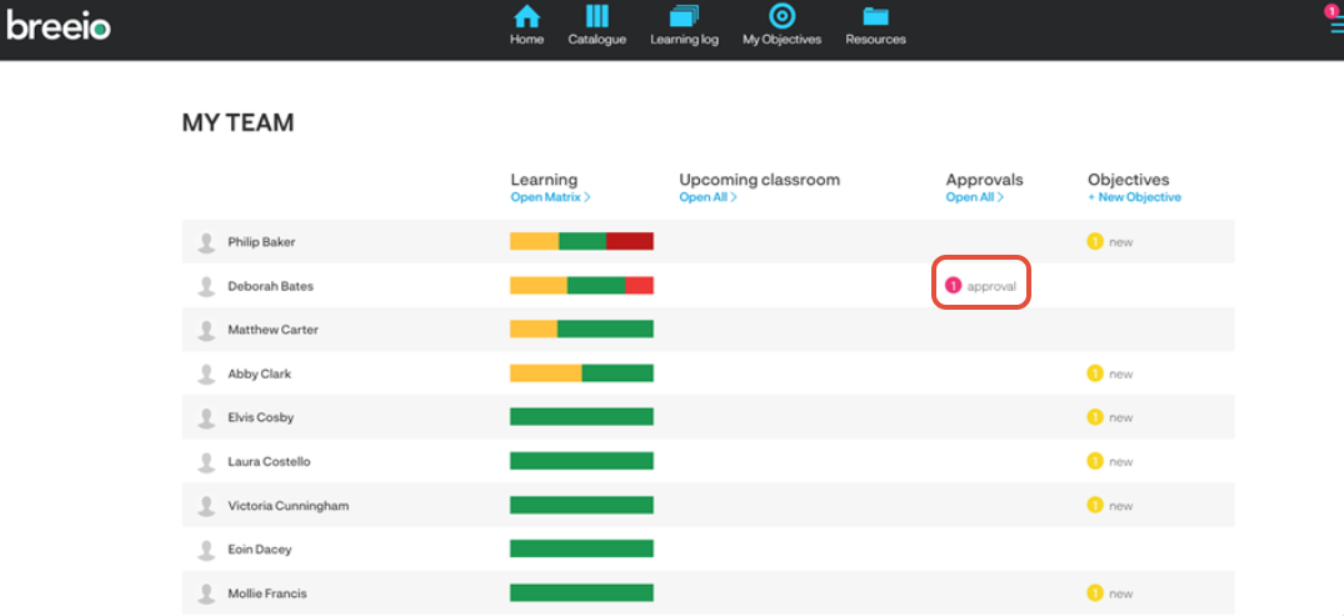
Task: Open Deborah Bates' name
Action: click(270, 286)
